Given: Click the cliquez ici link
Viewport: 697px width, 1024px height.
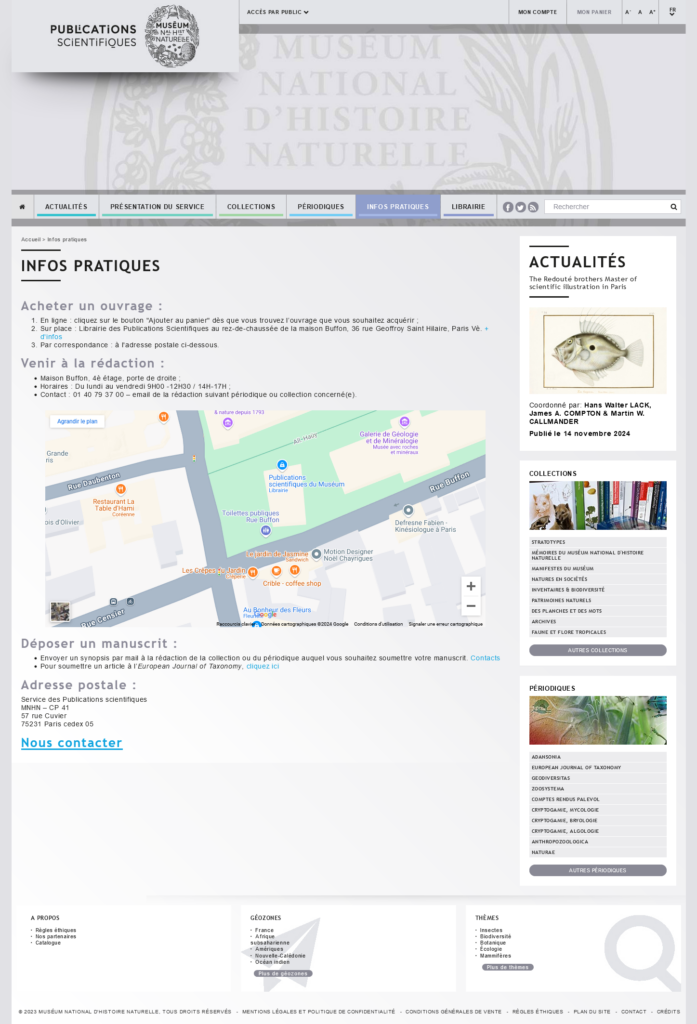Looking at the screenshot, I should pos(263,667).
